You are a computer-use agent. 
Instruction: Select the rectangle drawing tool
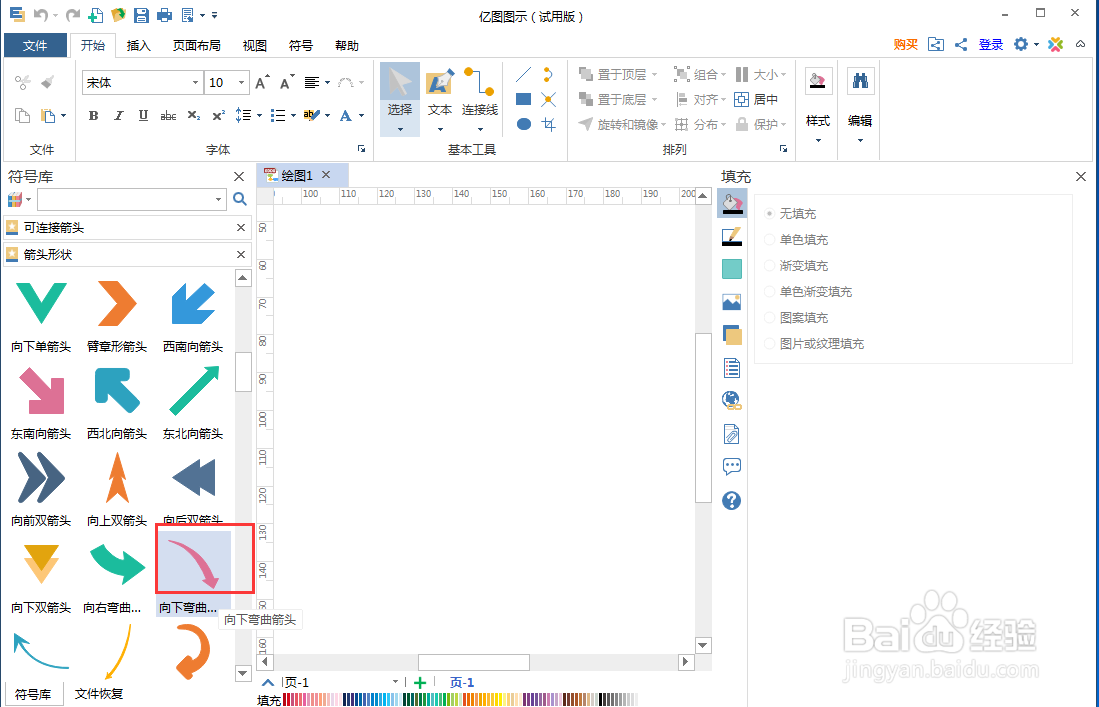522,99
